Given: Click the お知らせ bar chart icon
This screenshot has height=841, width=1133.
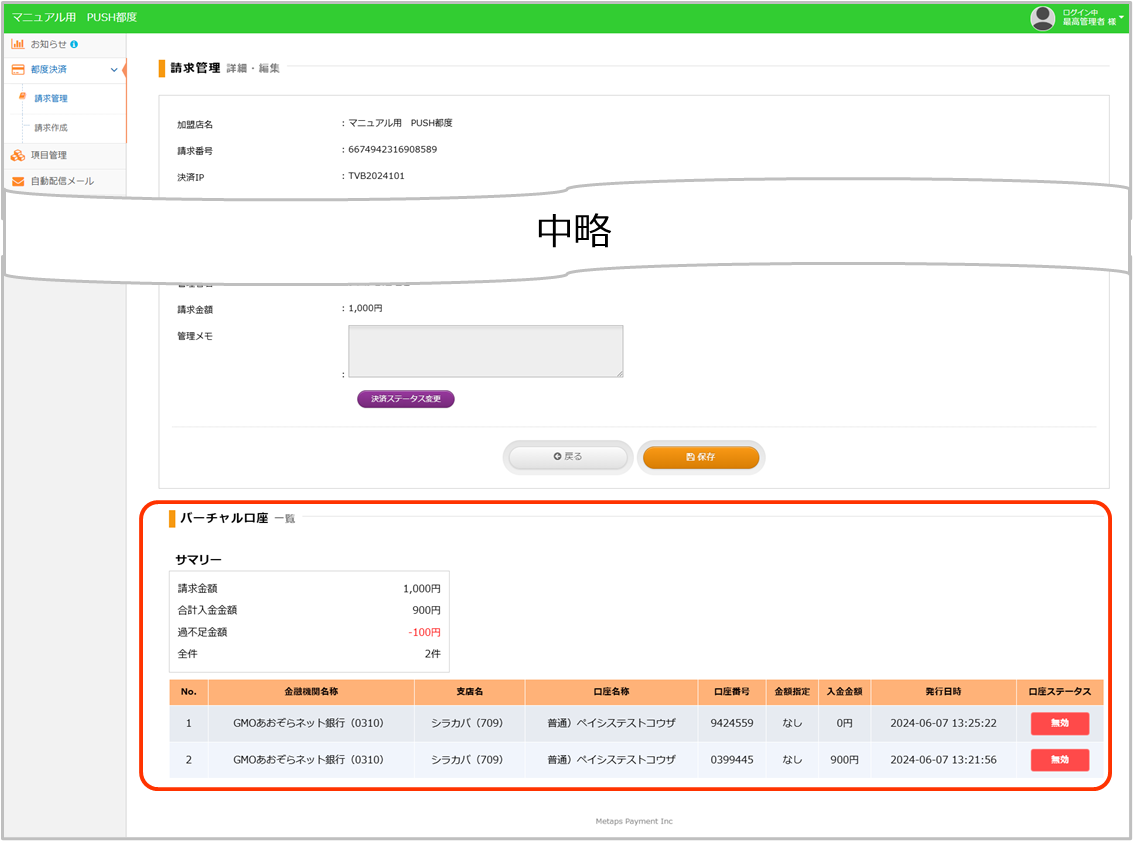Looking at the screenshot, I should click(x=18, y=44).
